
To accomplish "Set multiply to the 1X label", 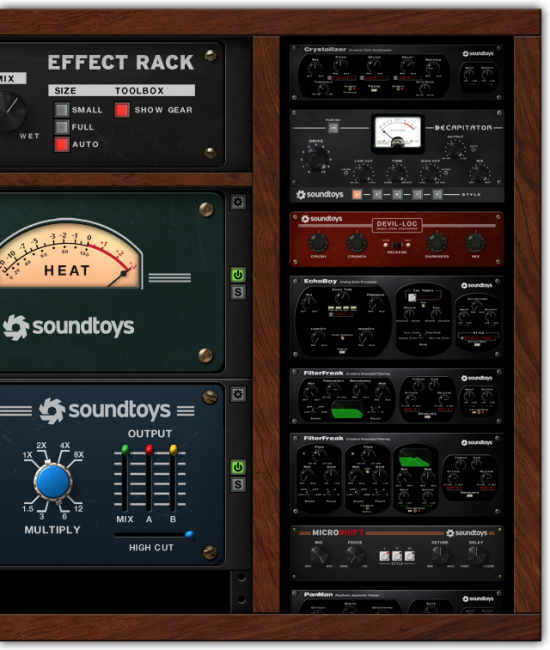I will coord(27,455).
